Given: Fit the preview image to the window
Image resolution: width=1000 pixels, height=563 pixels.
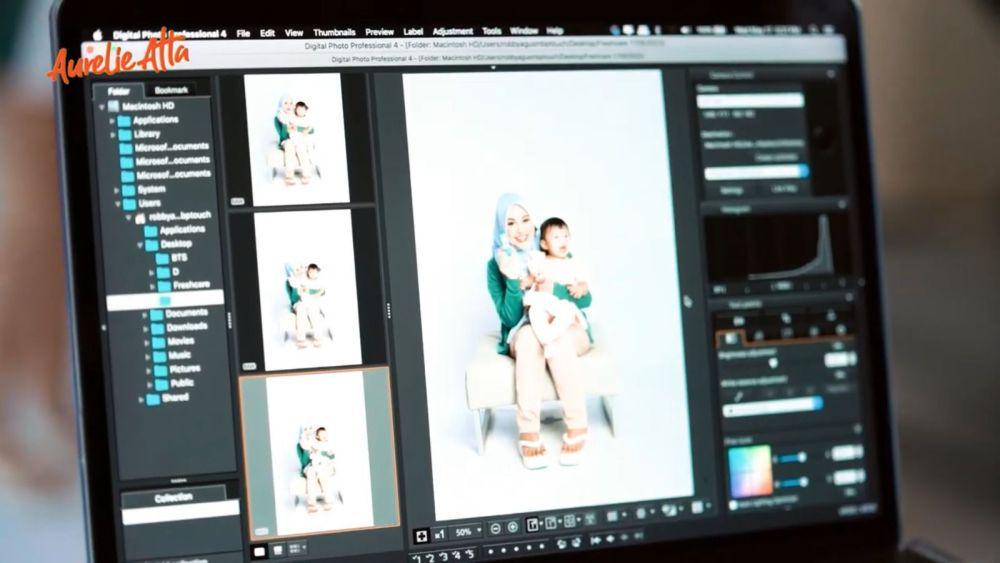Looking at the screenshot, I should [x=421, y=536].
